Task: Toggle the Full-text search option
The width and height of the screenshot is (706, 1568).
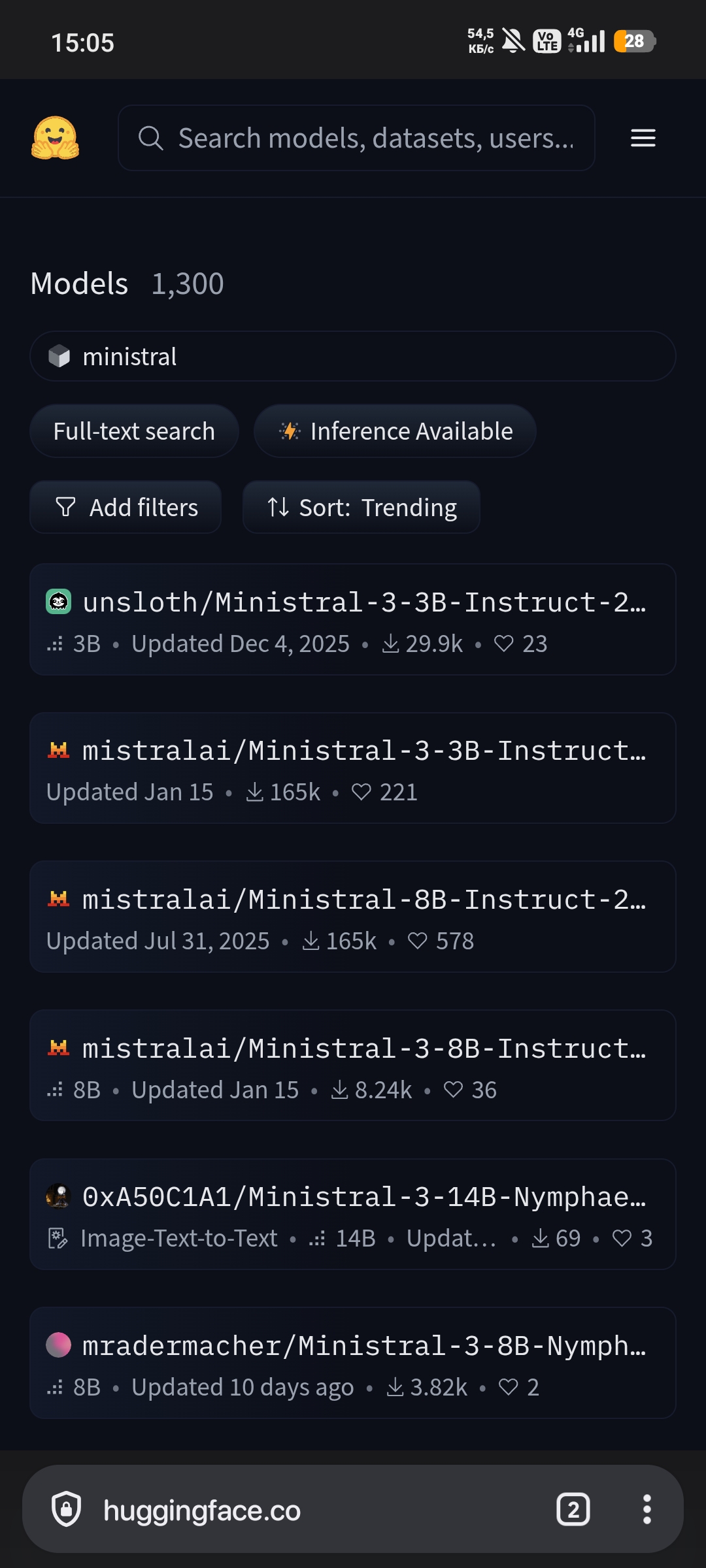Action: (134, 431)
